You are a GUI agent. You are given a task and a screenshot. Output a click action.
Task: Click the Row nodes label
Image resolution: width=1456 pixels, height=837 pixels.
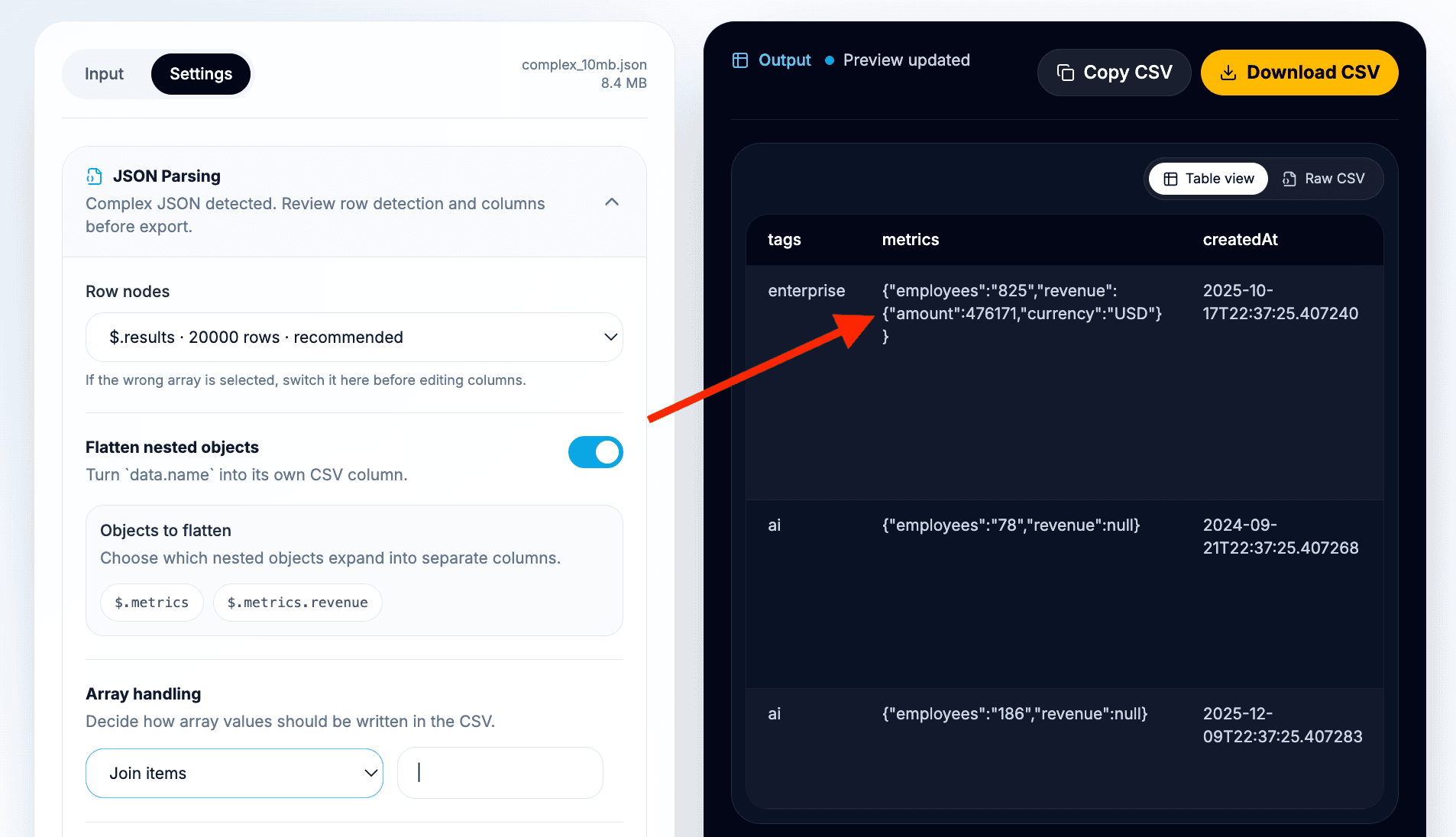[x=128, y=292]
